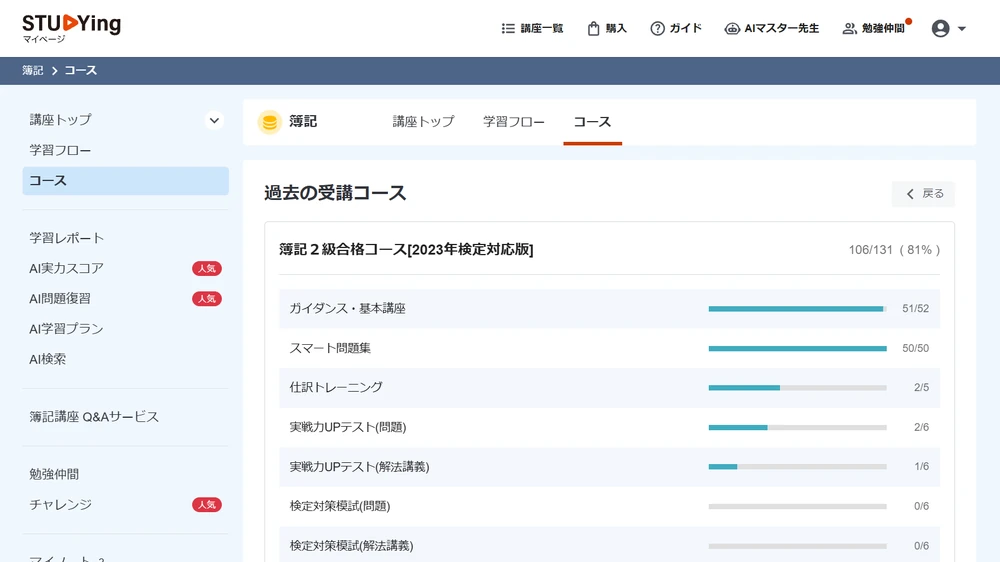Switch to the 講座トップ tab
The height and width of the screenshot is (562, 1000).
coord(423,121)
